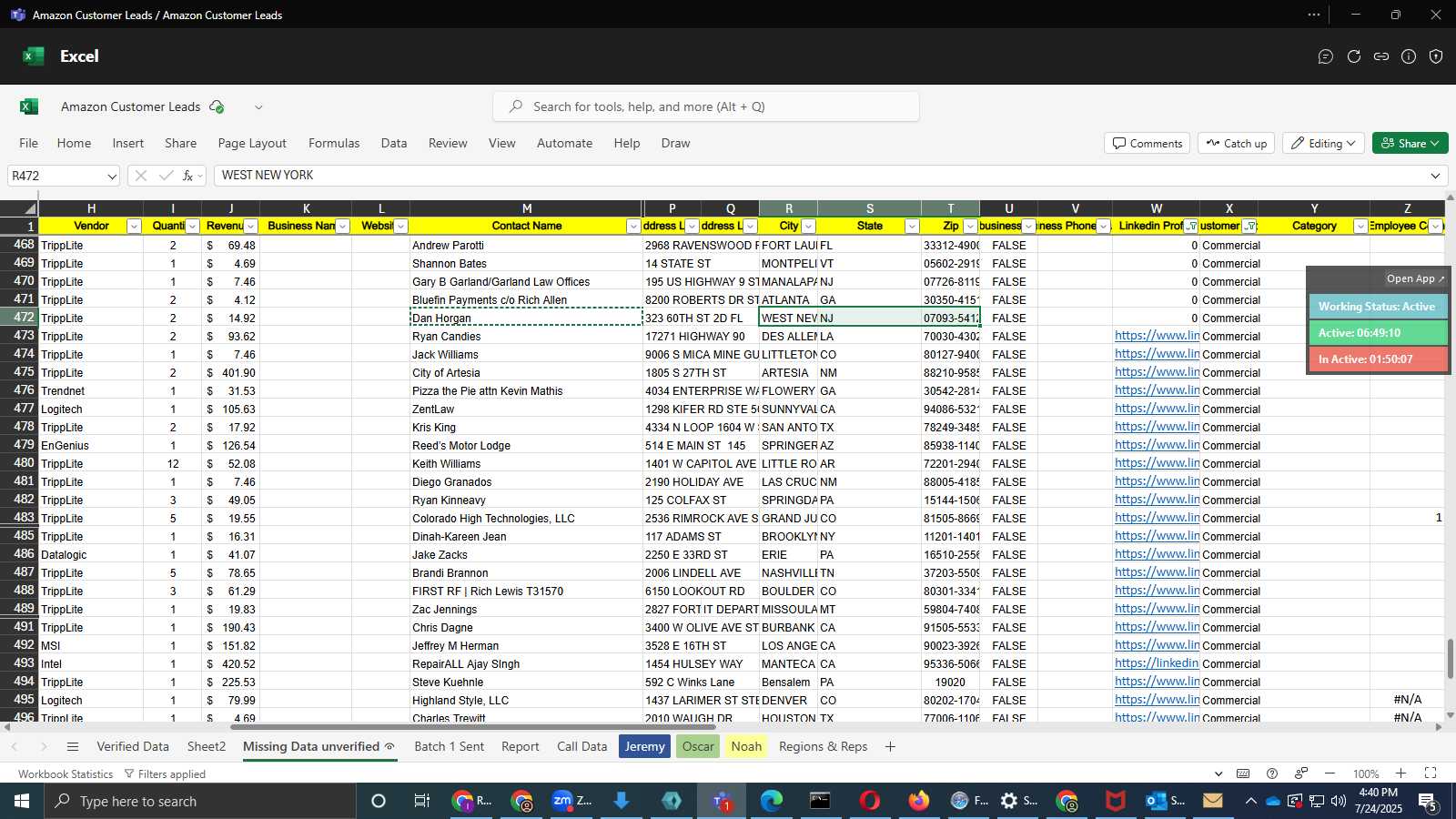Open the Category column filter dropdown
The image size is (1456, 819).
coord(1360,227)
